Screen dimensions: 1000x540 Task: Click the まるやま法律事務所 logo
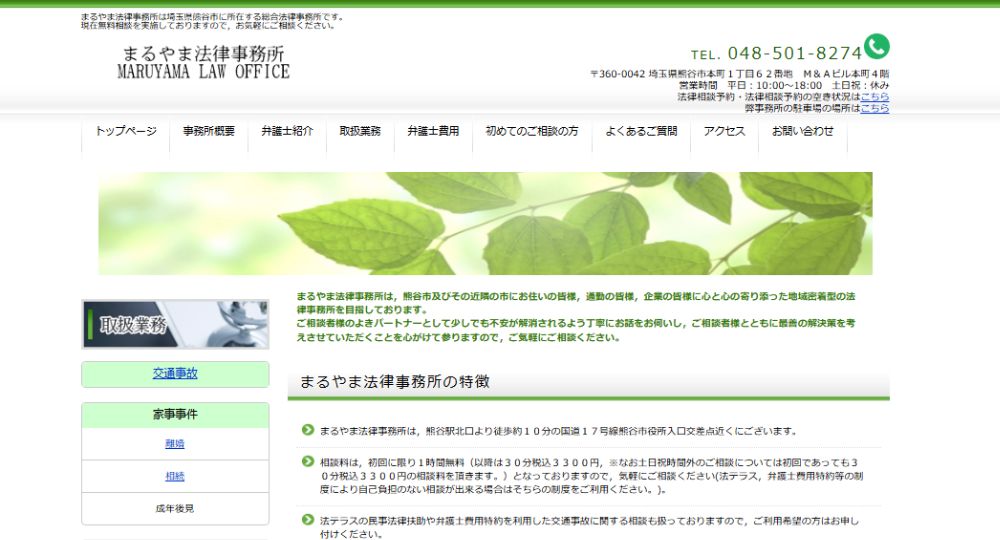[x=203, y=62]
